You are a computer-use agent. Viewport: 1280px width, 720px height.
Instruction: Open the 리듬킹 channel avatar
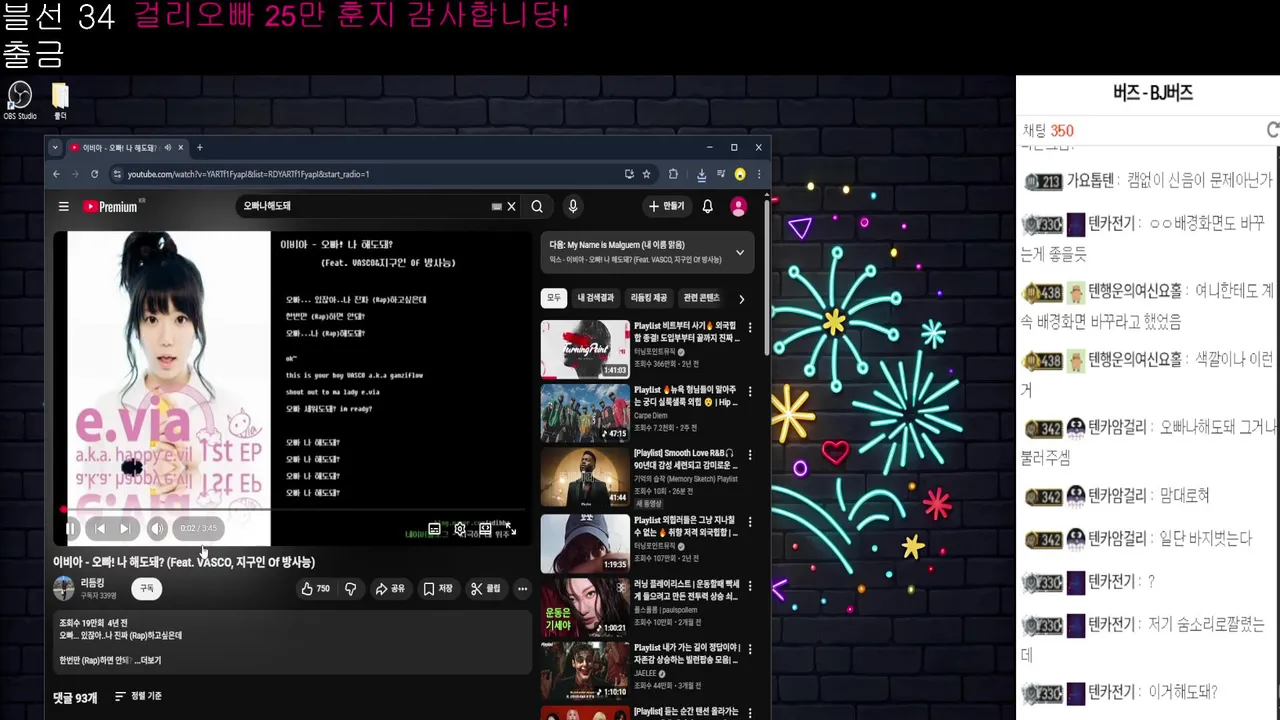64,588
